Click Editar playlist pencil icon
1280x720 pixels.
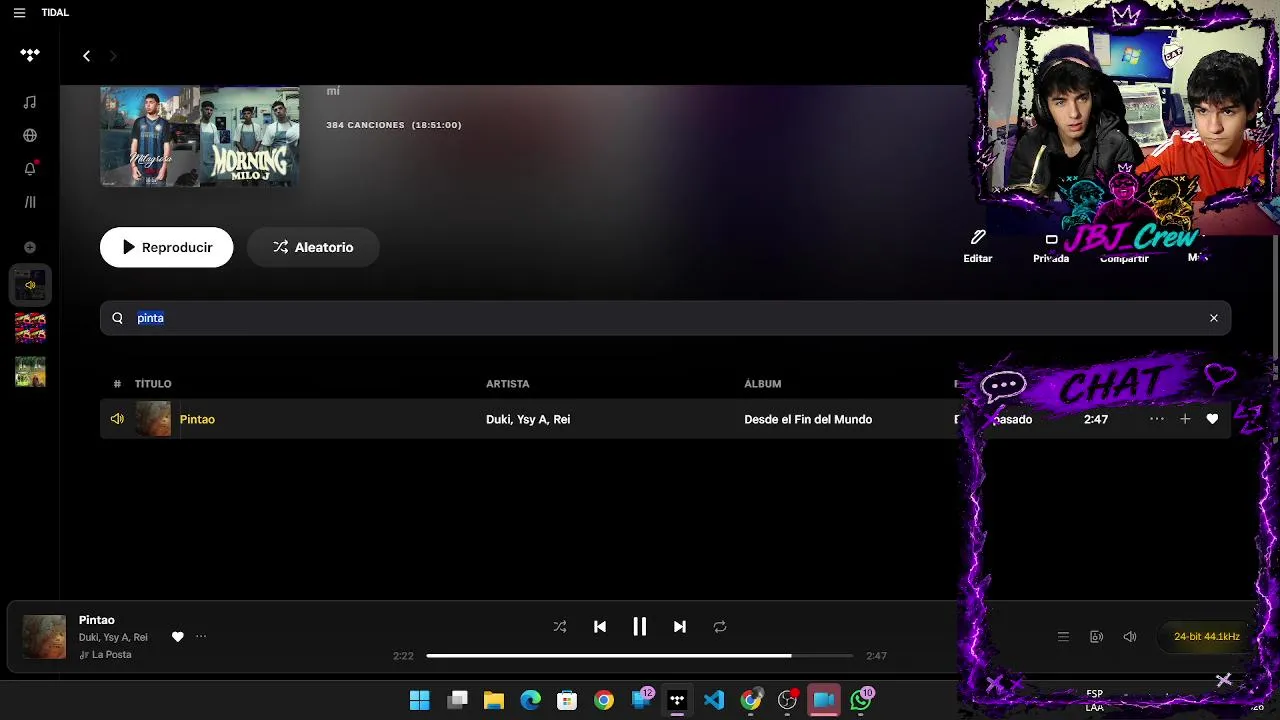point(978,245)
